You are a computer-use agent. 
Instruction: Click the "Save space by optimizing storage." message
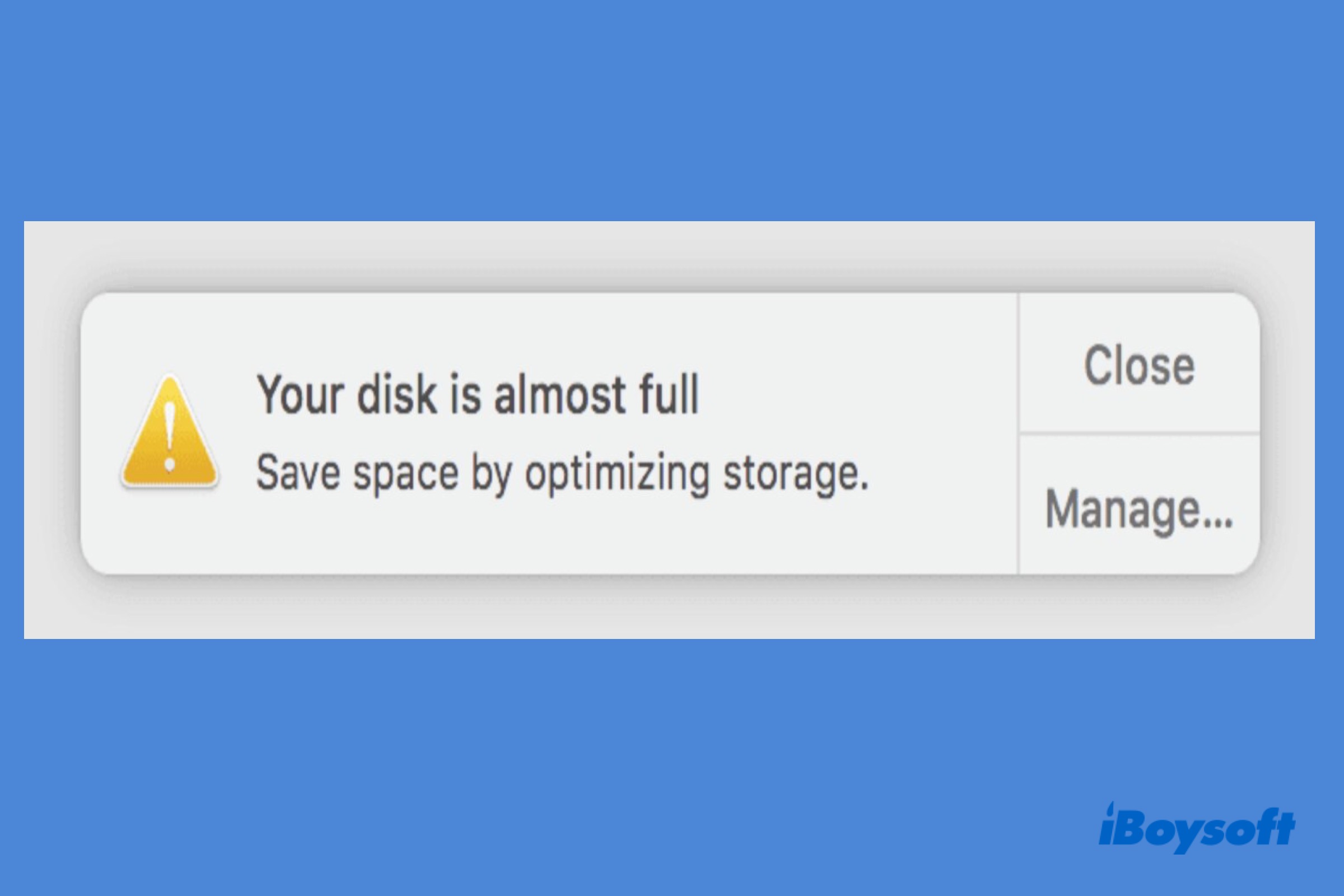pos(562,473)
